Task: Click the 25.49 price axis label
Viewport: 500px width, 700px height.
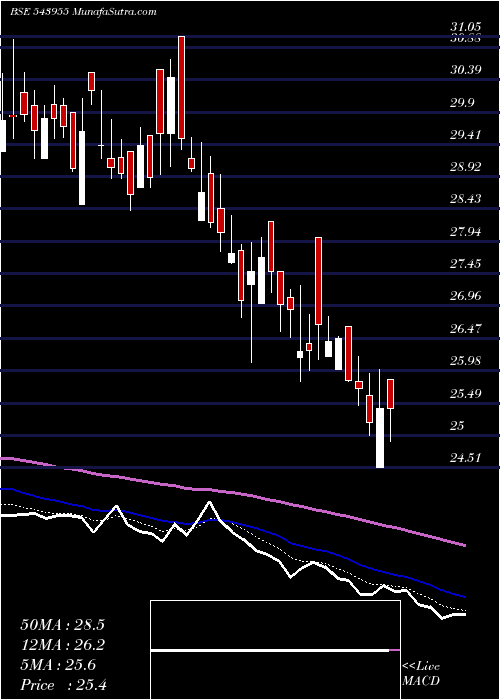Action: pos(465,394)
